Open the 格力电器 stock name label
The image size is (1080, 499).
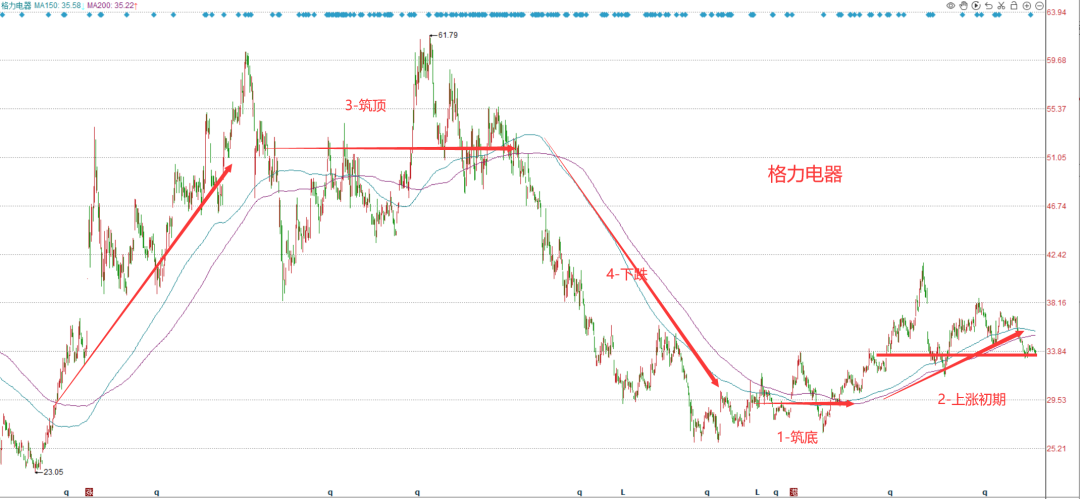pos(17,5)
